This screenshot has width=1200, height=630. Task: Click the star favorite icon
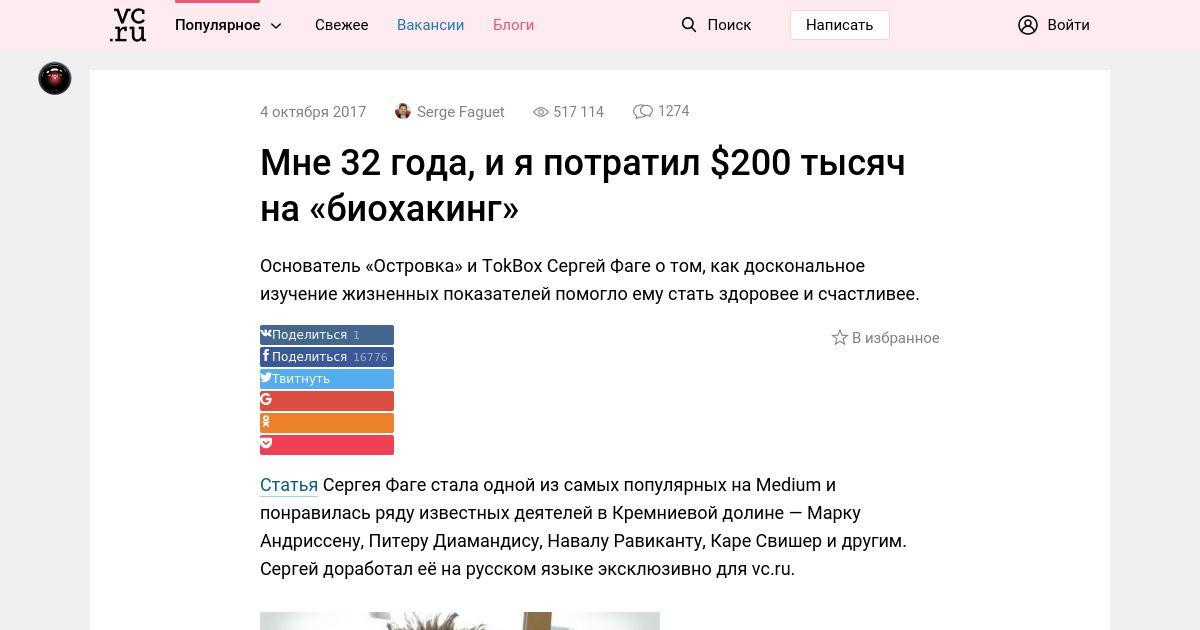coord(840,338)
